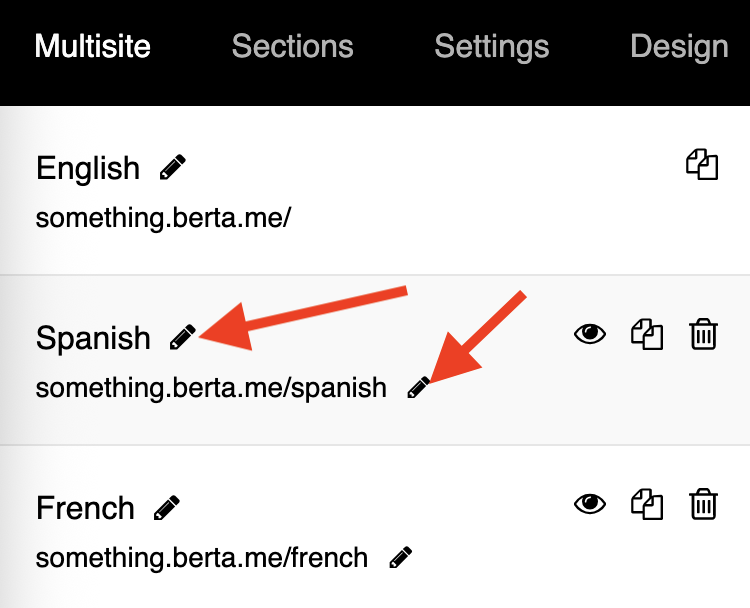Screen dimensions: 750x608
Task: Switch to the Sections tab
Action: pyautogui.click(x=292, y=46)
